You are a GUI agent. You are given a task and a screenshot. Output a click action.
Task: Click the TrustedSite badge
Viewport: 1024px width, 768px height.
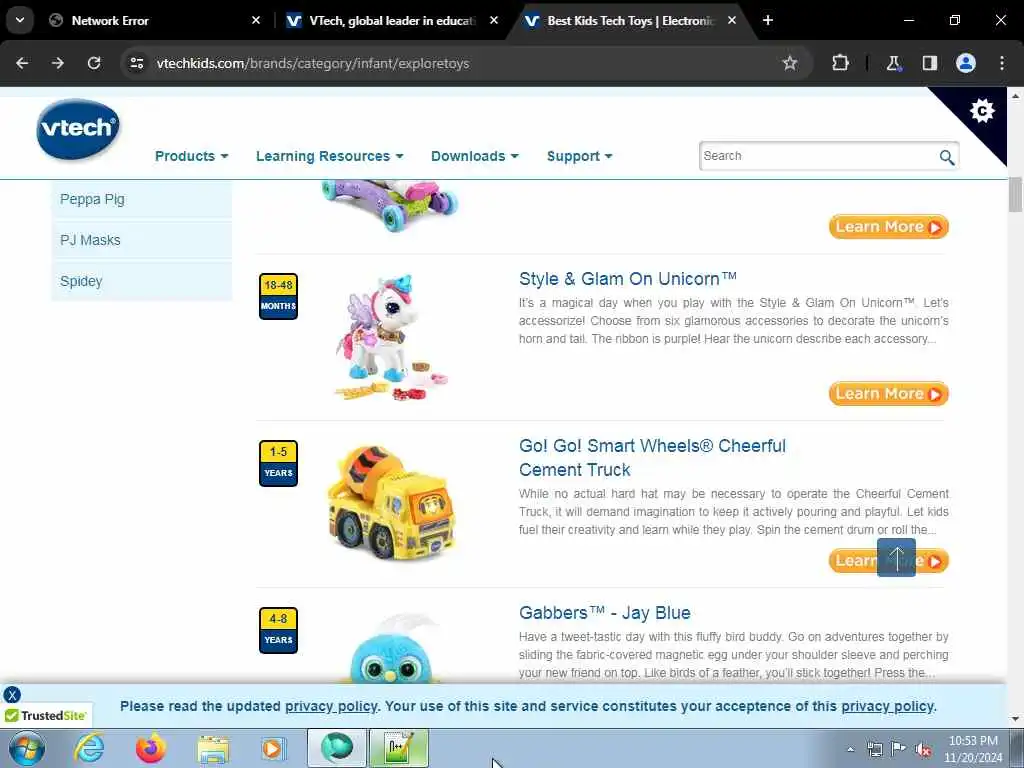46,716
